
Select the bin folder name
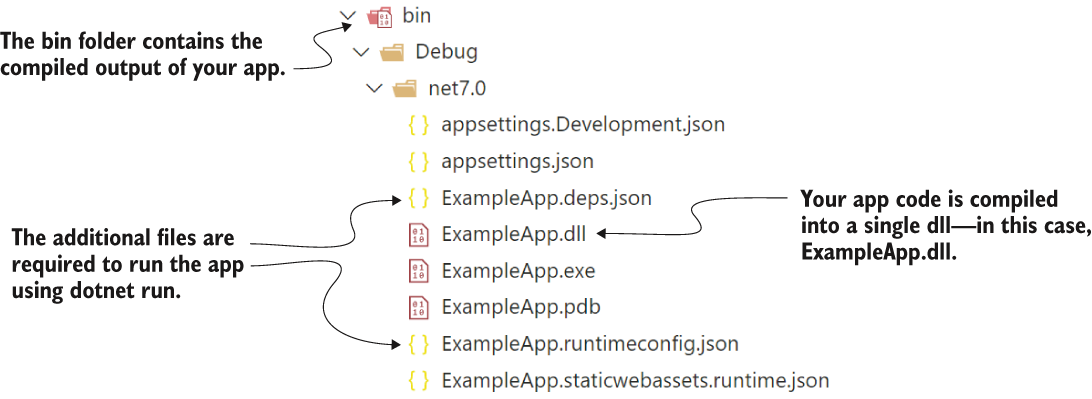(x=416, y=15)
